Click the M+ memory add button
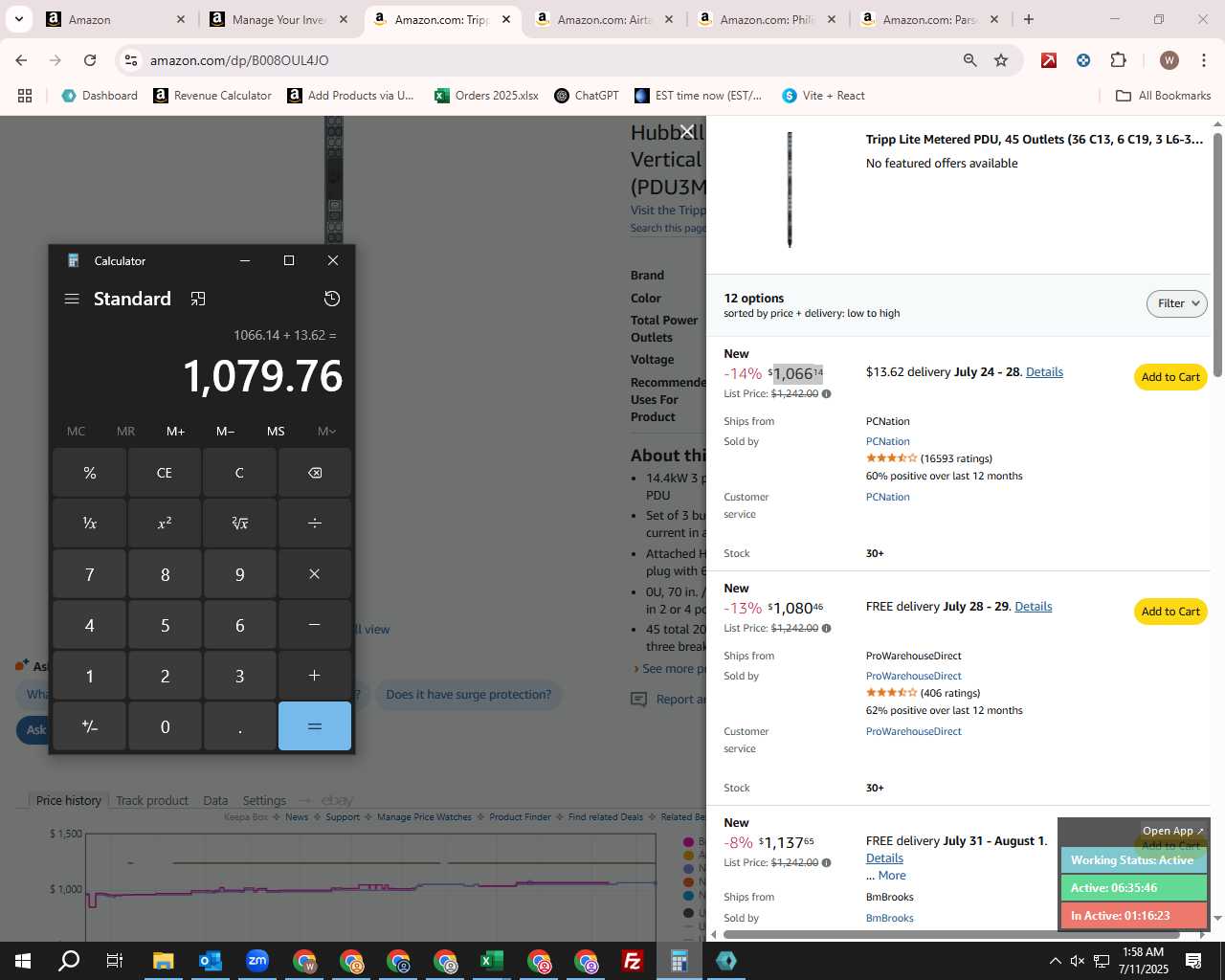Viewport: 1225px width, 980px height. tap(176, 432)
